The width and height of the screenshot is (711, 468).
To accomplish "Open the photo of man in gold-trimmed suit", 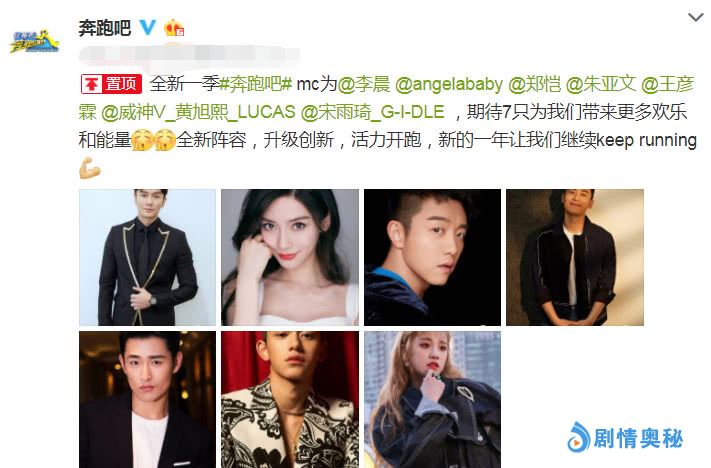I will (147, 257).
